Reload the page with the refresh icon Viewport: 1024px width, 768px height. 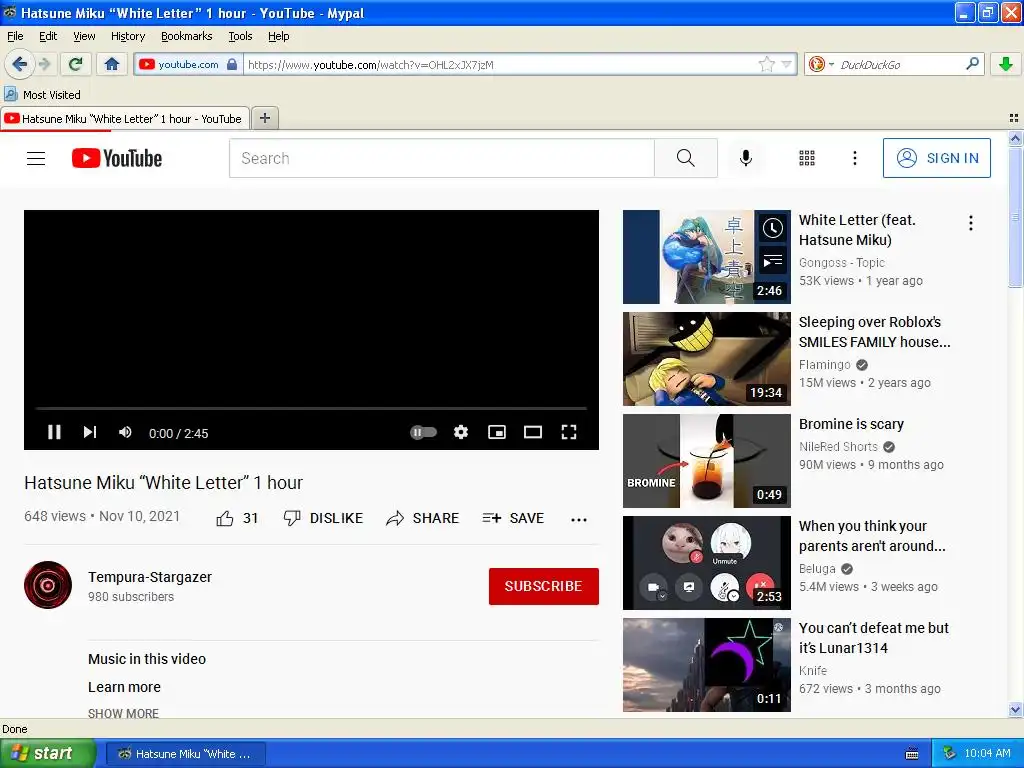(75, 64)
